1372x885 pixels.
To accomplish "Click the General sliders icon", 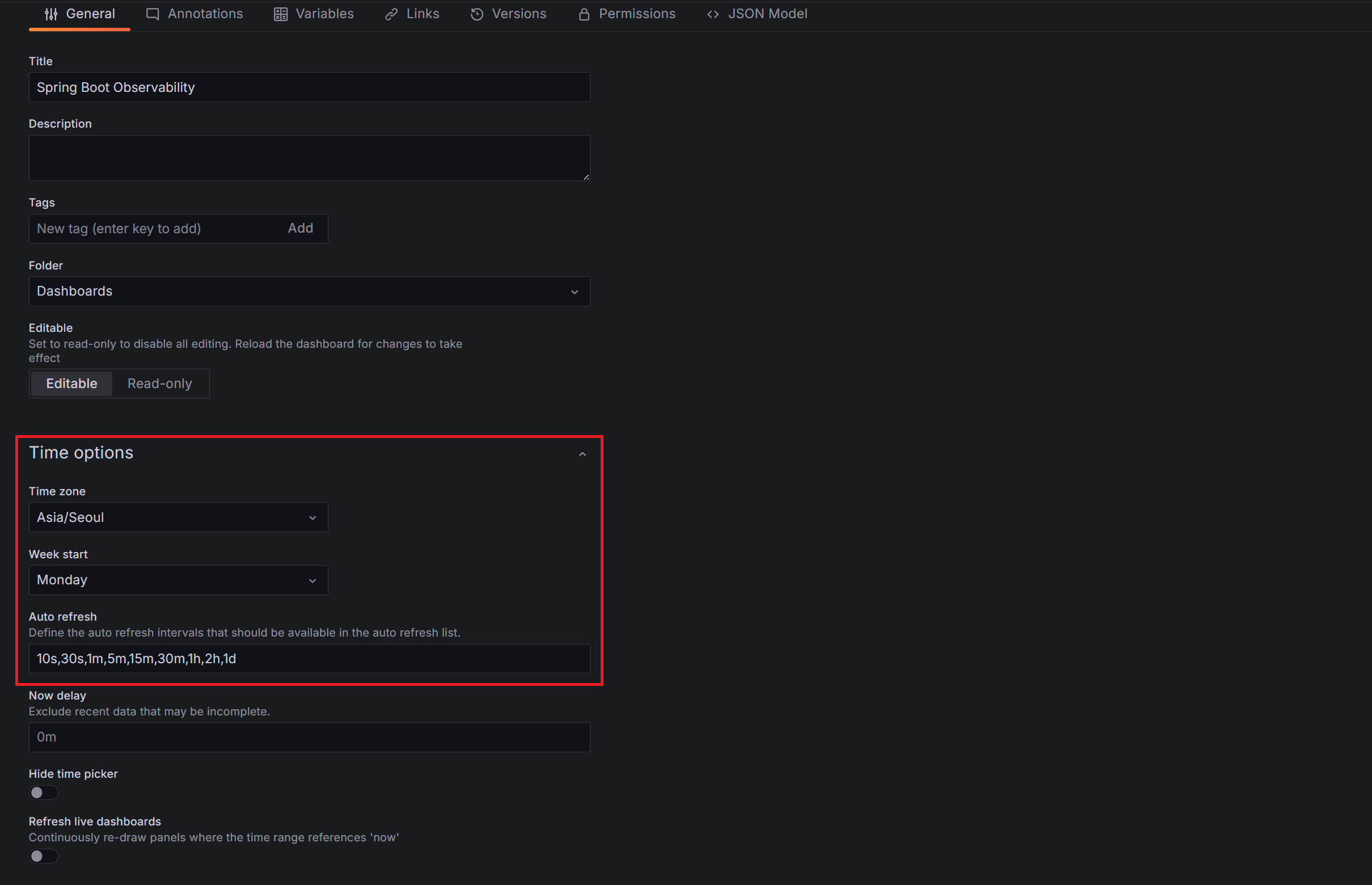I will (x=51, y=14).
